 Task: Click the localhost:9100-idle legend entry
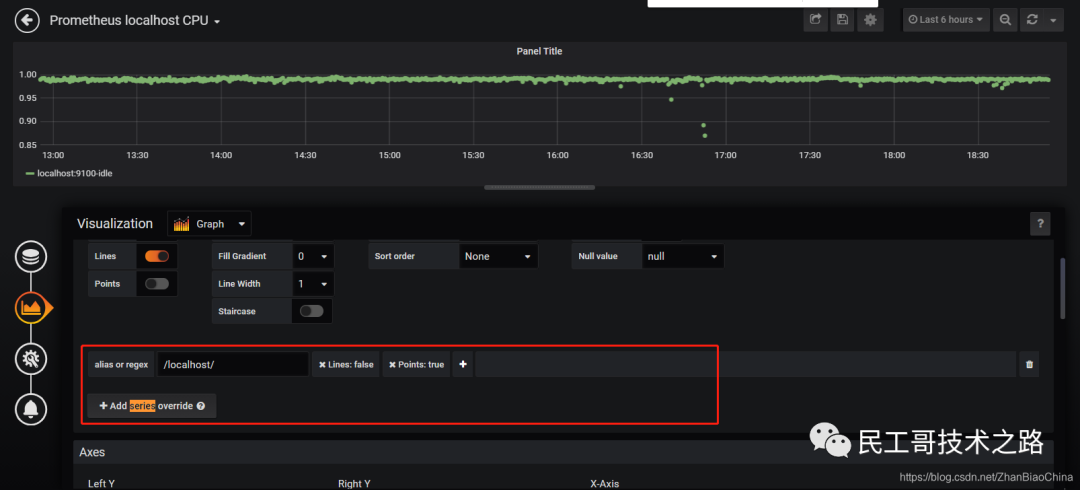click(x=74, y=174)
